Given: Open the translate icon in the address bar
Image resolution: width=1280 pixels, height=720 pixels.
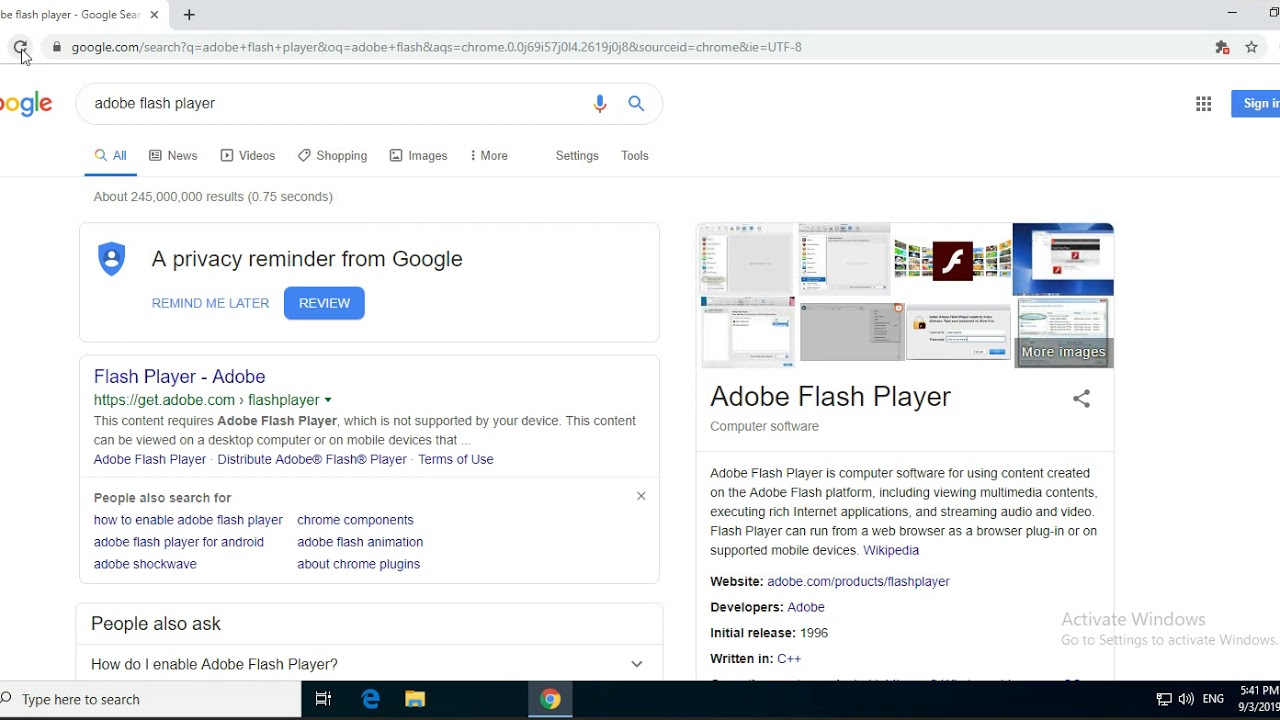Looking at the screenshot, I should coord(1222,47).
